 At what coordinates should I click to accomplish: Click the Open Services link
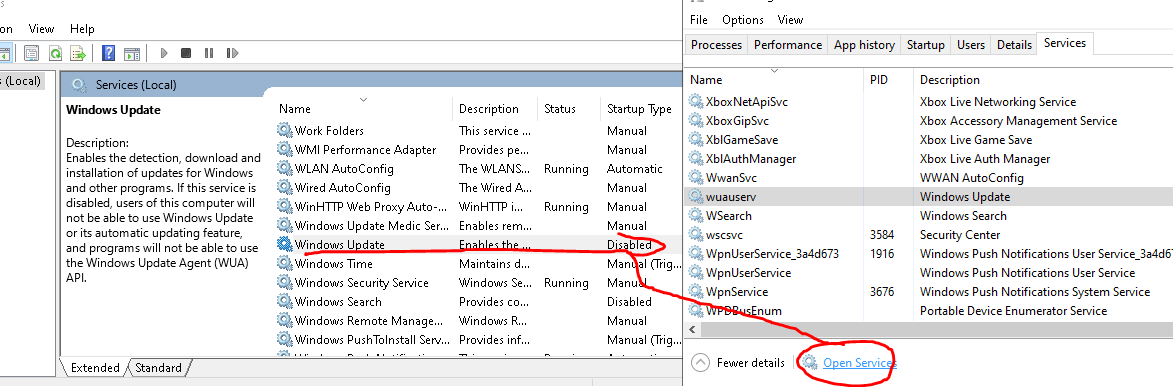point(860,362)
